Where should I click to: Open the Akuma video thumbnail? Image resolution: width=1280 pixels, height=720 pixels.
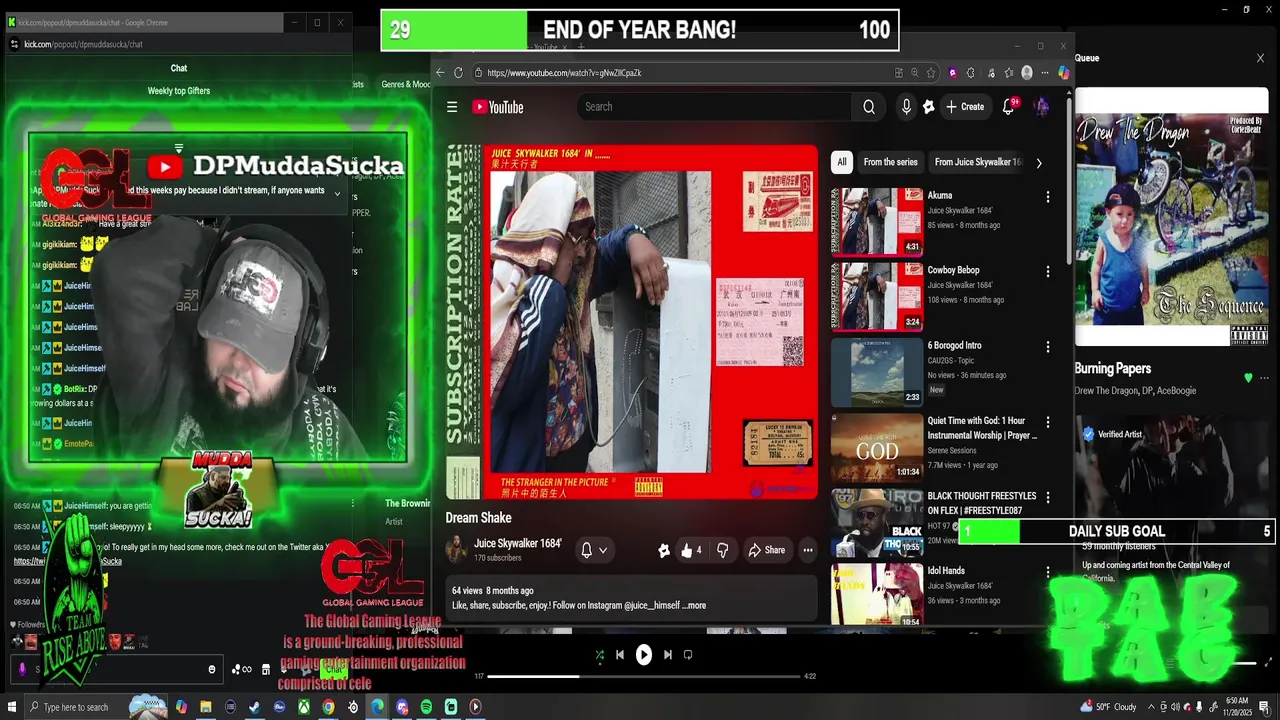click(x=877, y=222)
